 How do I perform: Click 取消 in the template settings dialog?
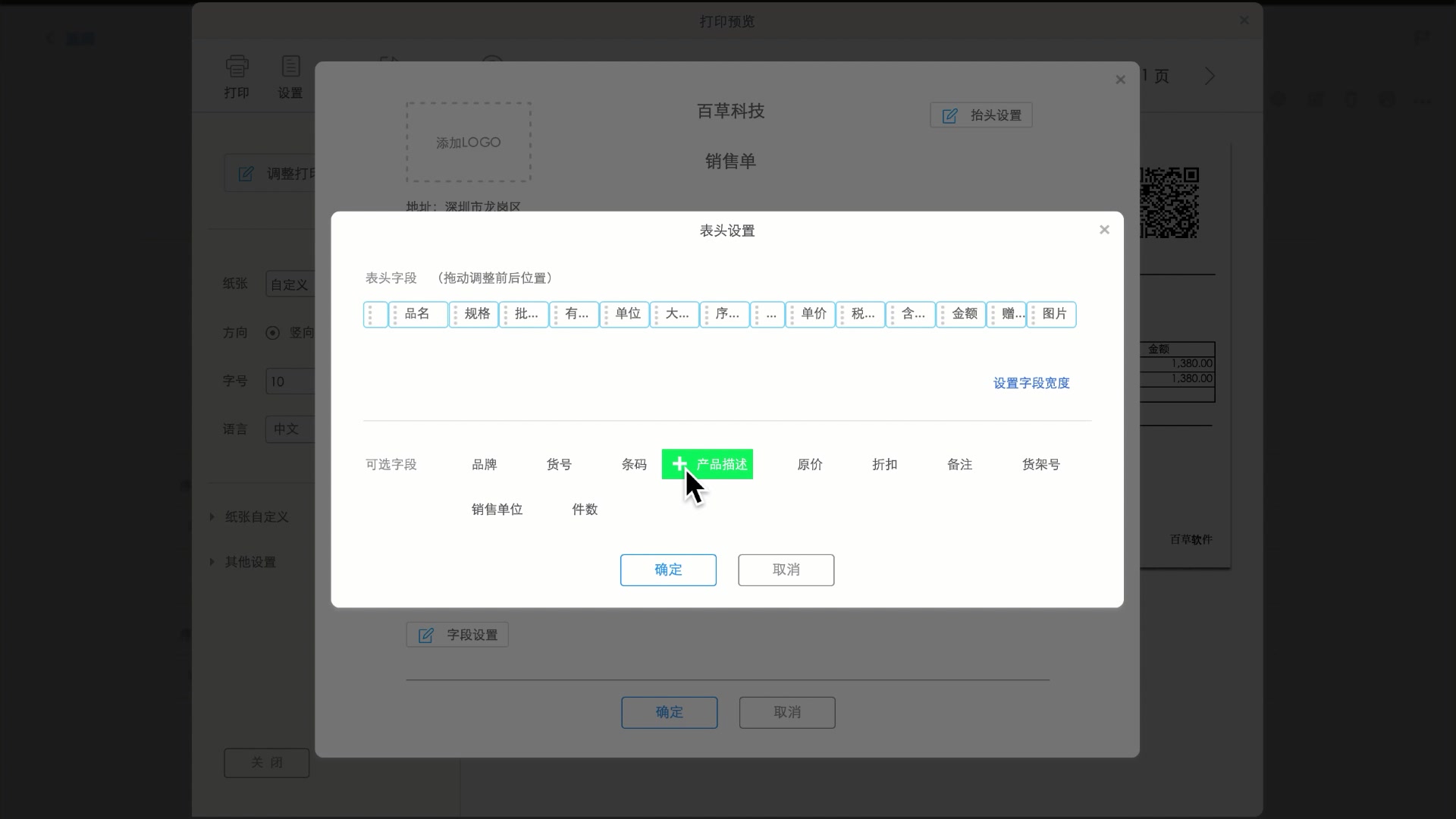coord(787,712)
